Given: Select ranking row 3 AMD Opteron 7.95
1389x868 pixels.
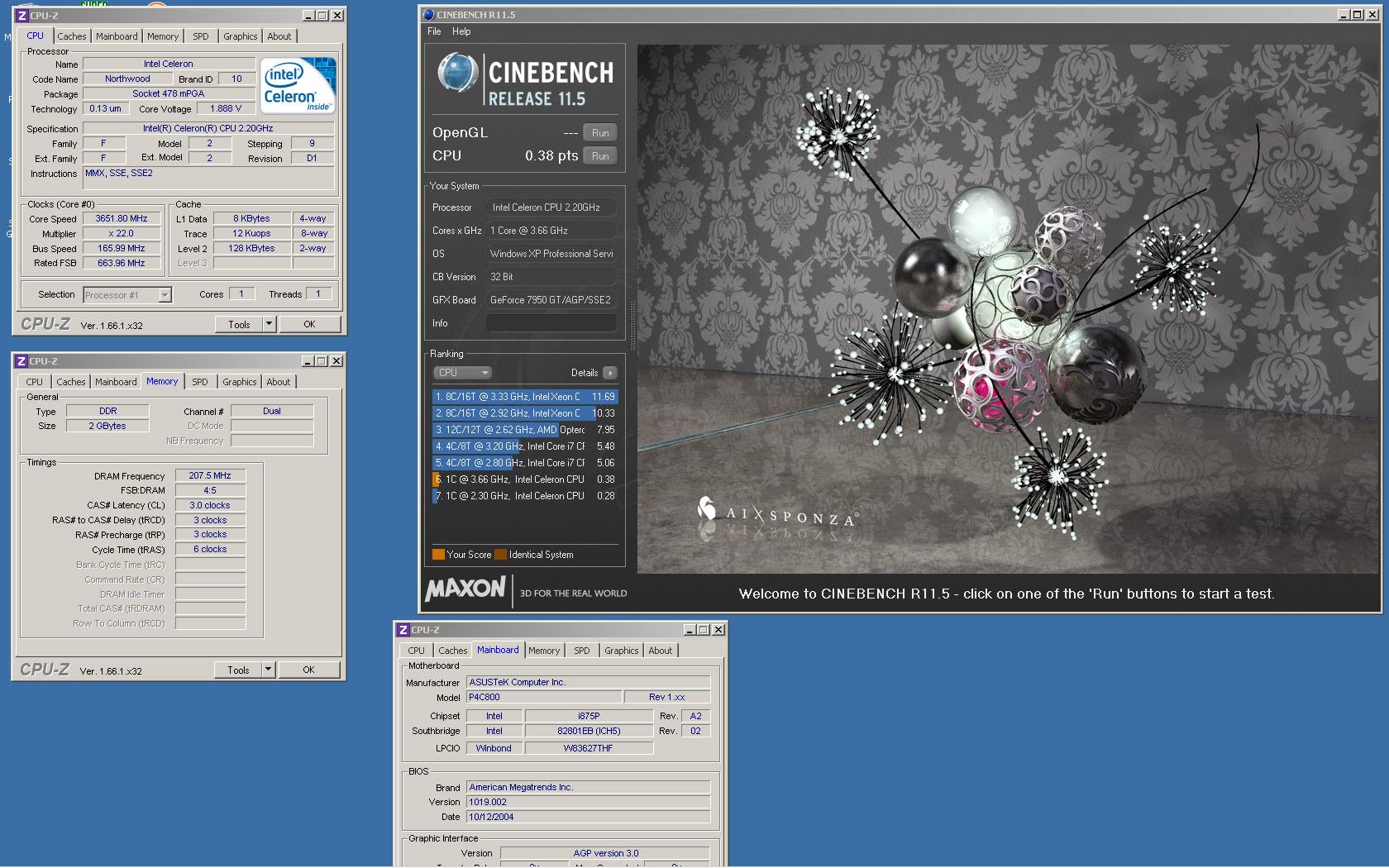Looking at the screenshot, I should coord(525,430).
